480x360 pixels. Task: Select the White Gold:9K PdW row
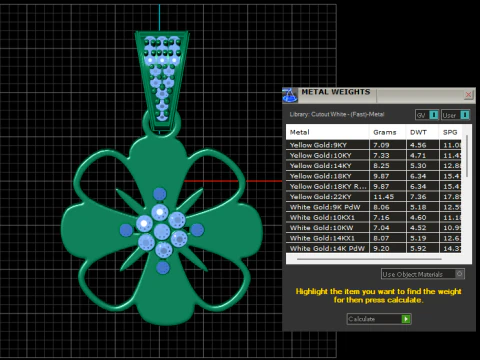click(x=374, y=207)
